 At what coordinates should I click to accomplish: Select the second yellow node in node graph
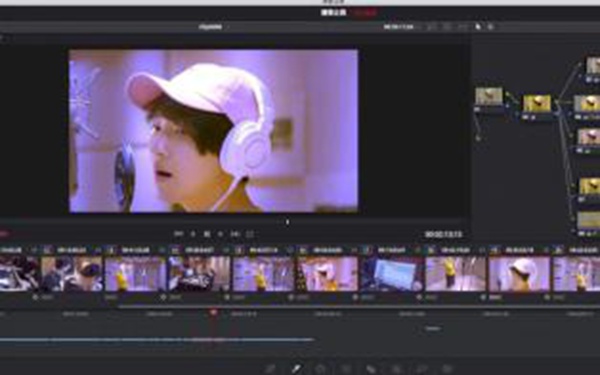tap(537, 104)
